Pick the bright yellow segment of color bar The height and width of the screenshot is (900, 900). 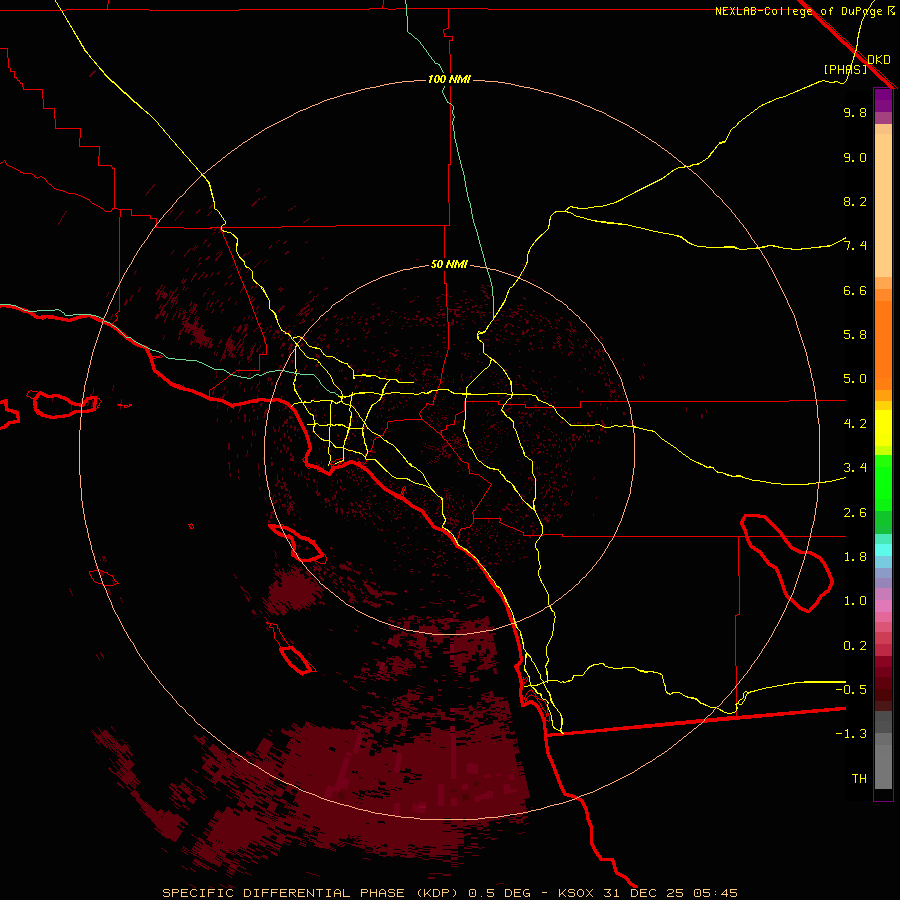[x=883, y=428]
